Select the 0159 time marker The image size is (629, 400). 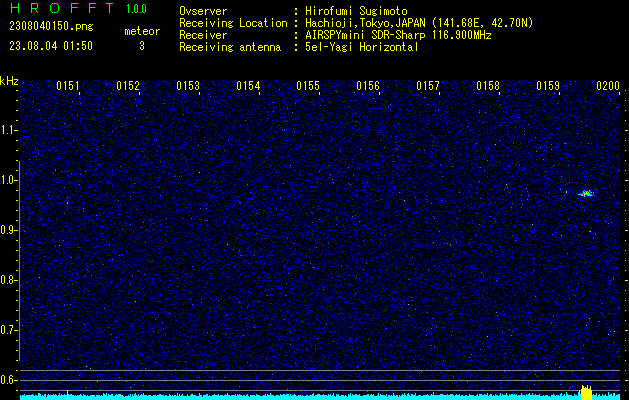(548, 87)
